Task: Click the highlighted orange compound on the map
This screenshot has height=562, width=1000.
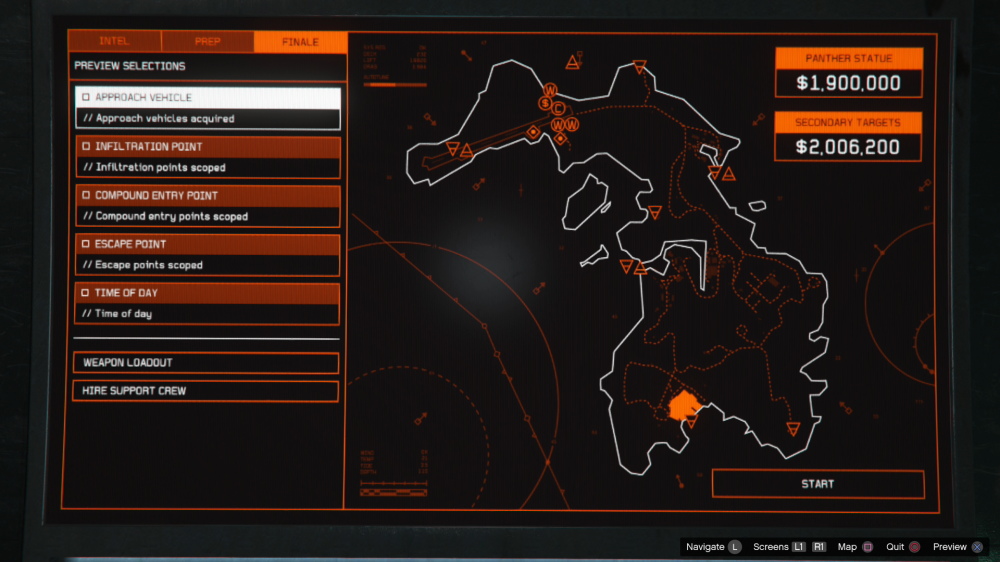Action: (x=684, y=405)
